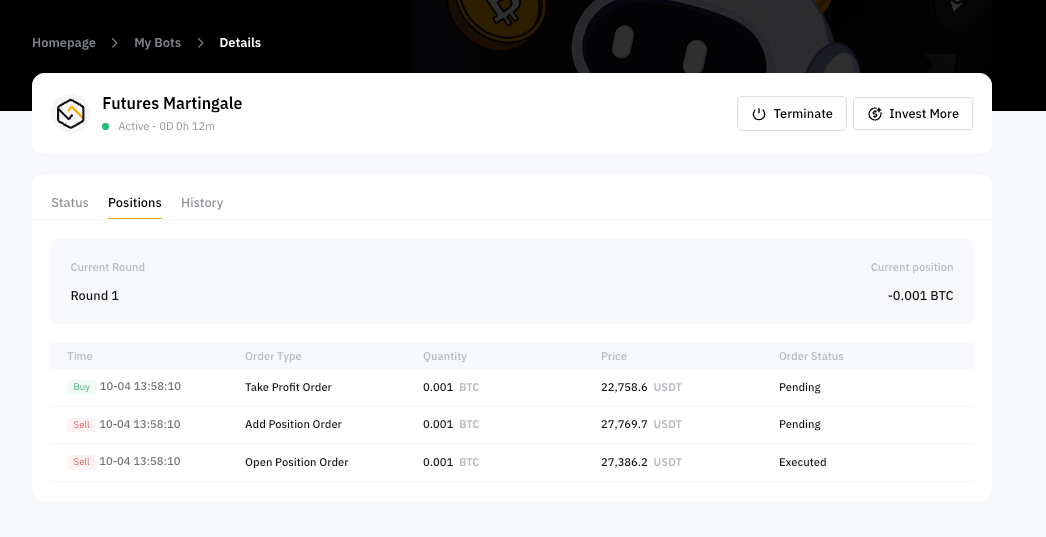The width and height of the screenshot is (1046, 537).
Task: Open the History tab
Action: tap(202, 203)
